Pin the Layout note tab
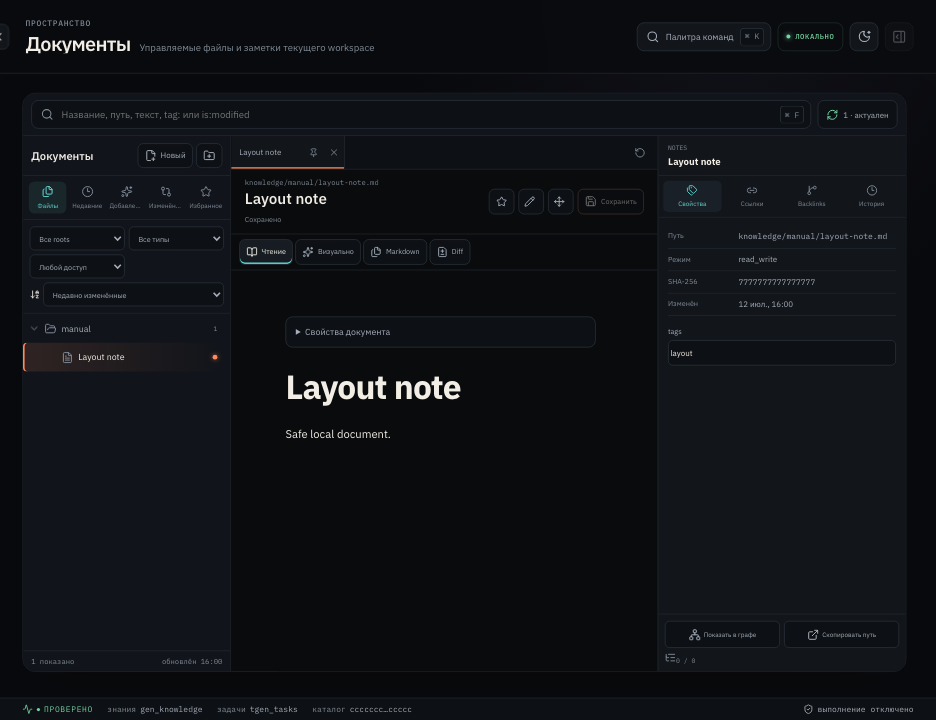Screen dimensions: 936x720 313,152
